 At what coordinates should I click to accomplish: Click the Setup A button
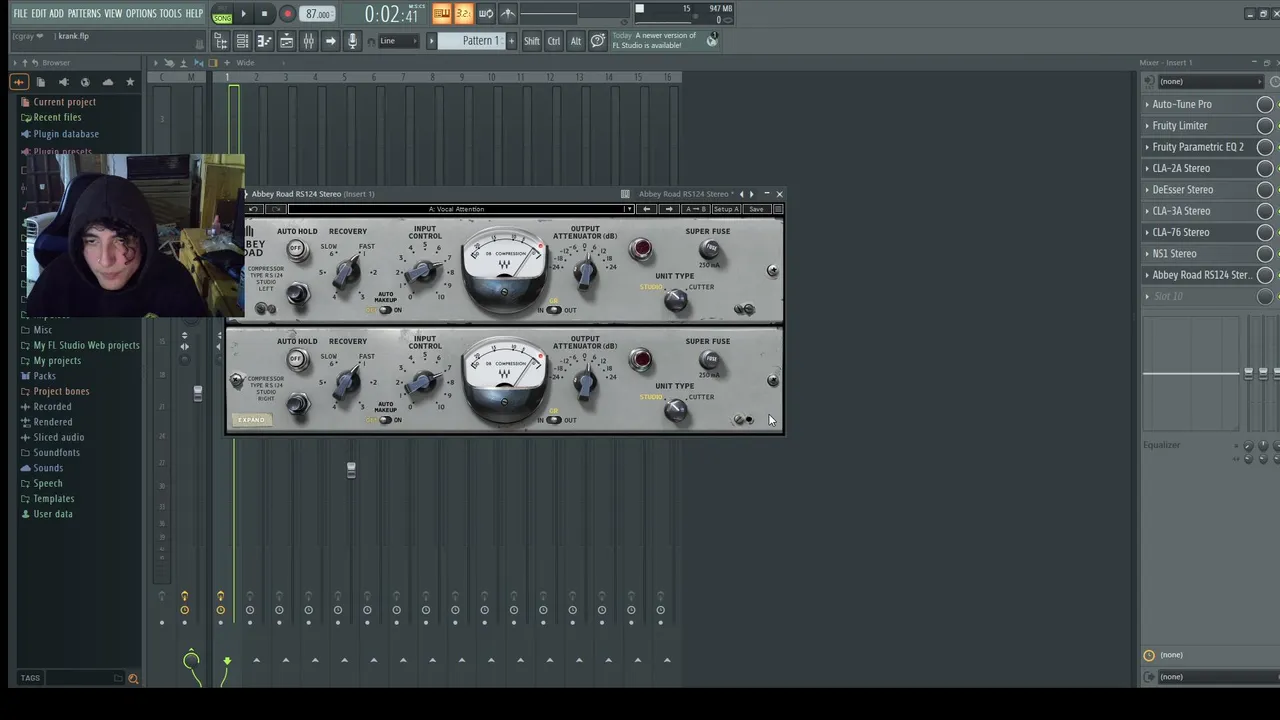click(726, 209)
